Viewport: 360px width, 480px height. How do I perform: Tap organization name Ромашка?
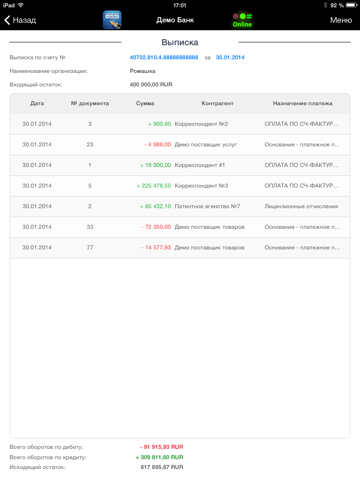pos(142,71)
